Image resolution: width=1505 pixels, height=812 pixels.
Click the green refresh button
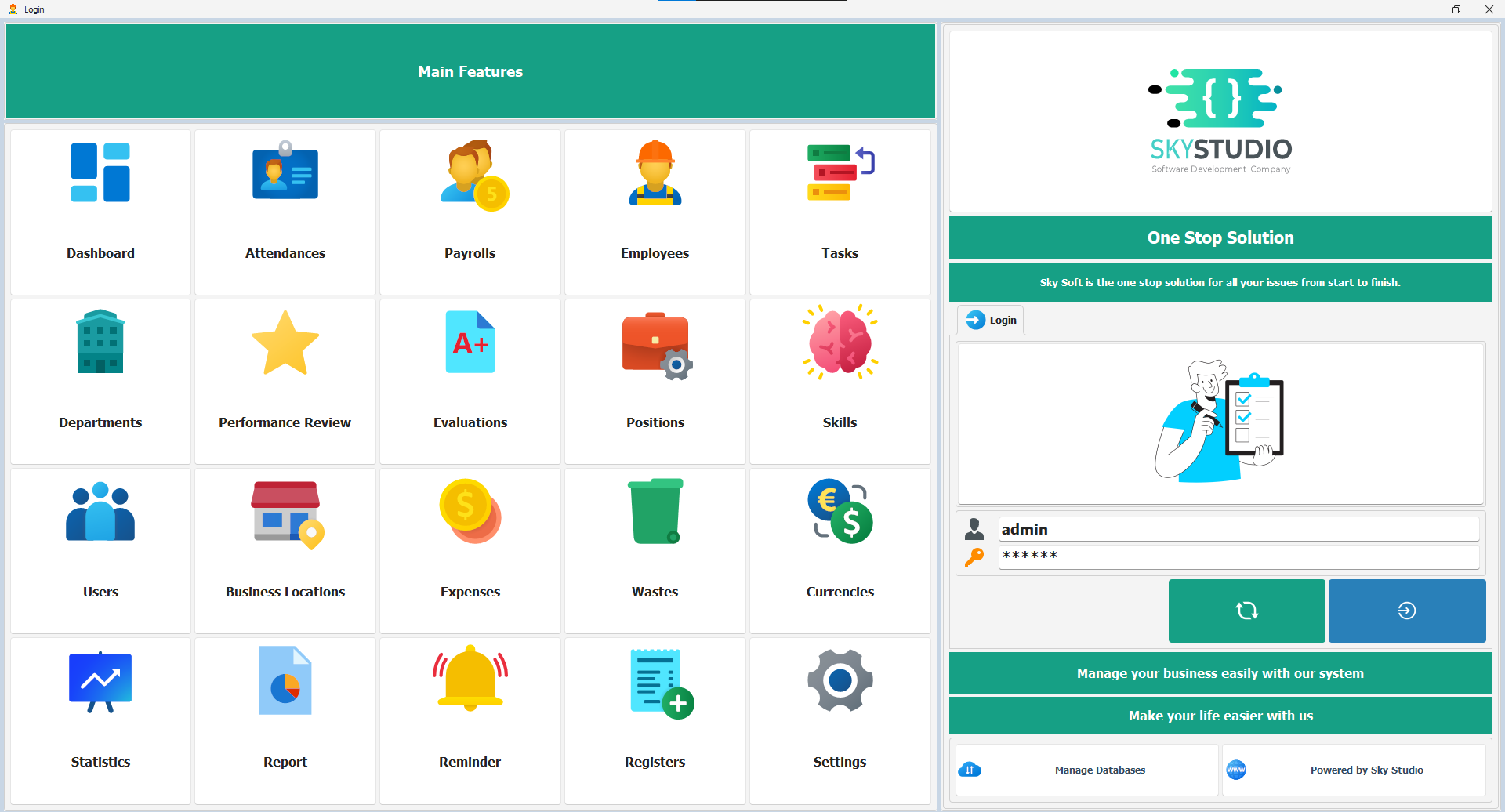point(1246,611)
